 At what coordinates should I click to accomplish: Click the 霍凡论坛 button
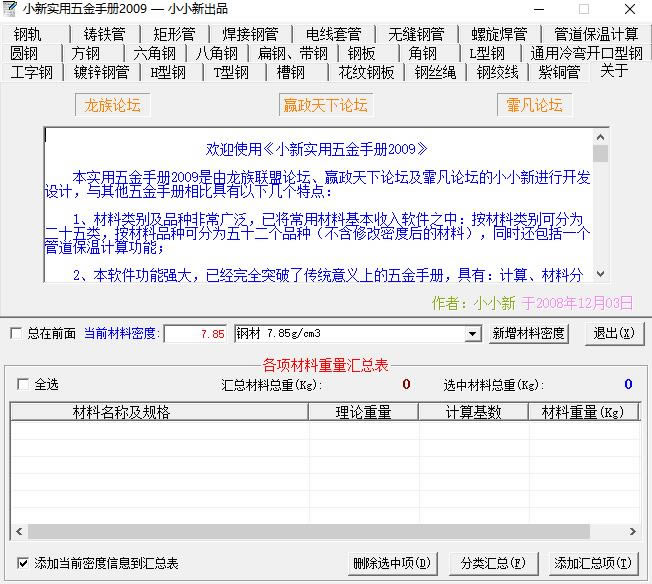point(534,105)
